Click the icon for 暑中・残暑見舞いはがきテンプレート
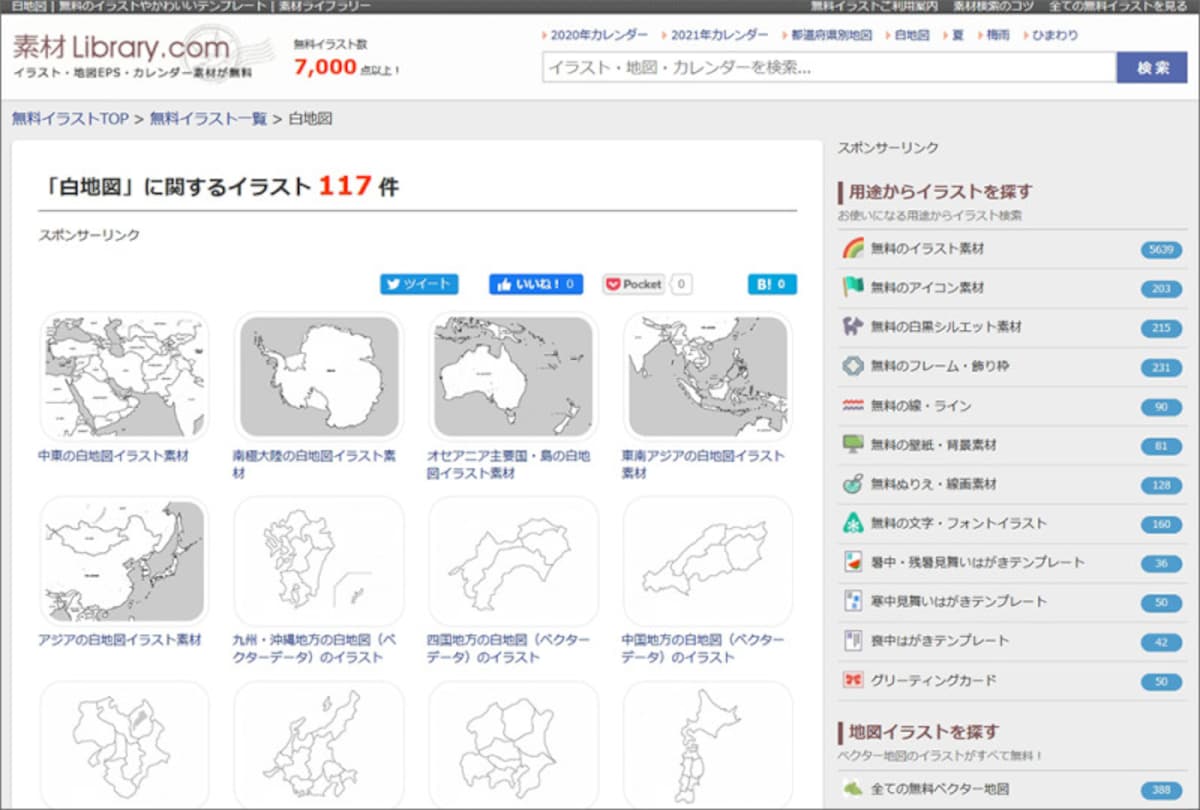1200x810 pixels. pyautogui.click(x=853, y=562)
